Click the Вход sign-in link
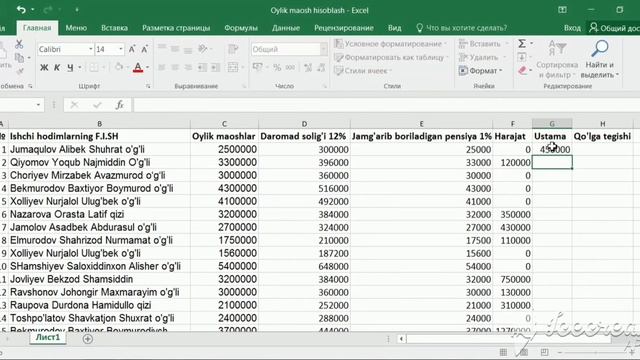The image size is (640, 360). [572, 28]
